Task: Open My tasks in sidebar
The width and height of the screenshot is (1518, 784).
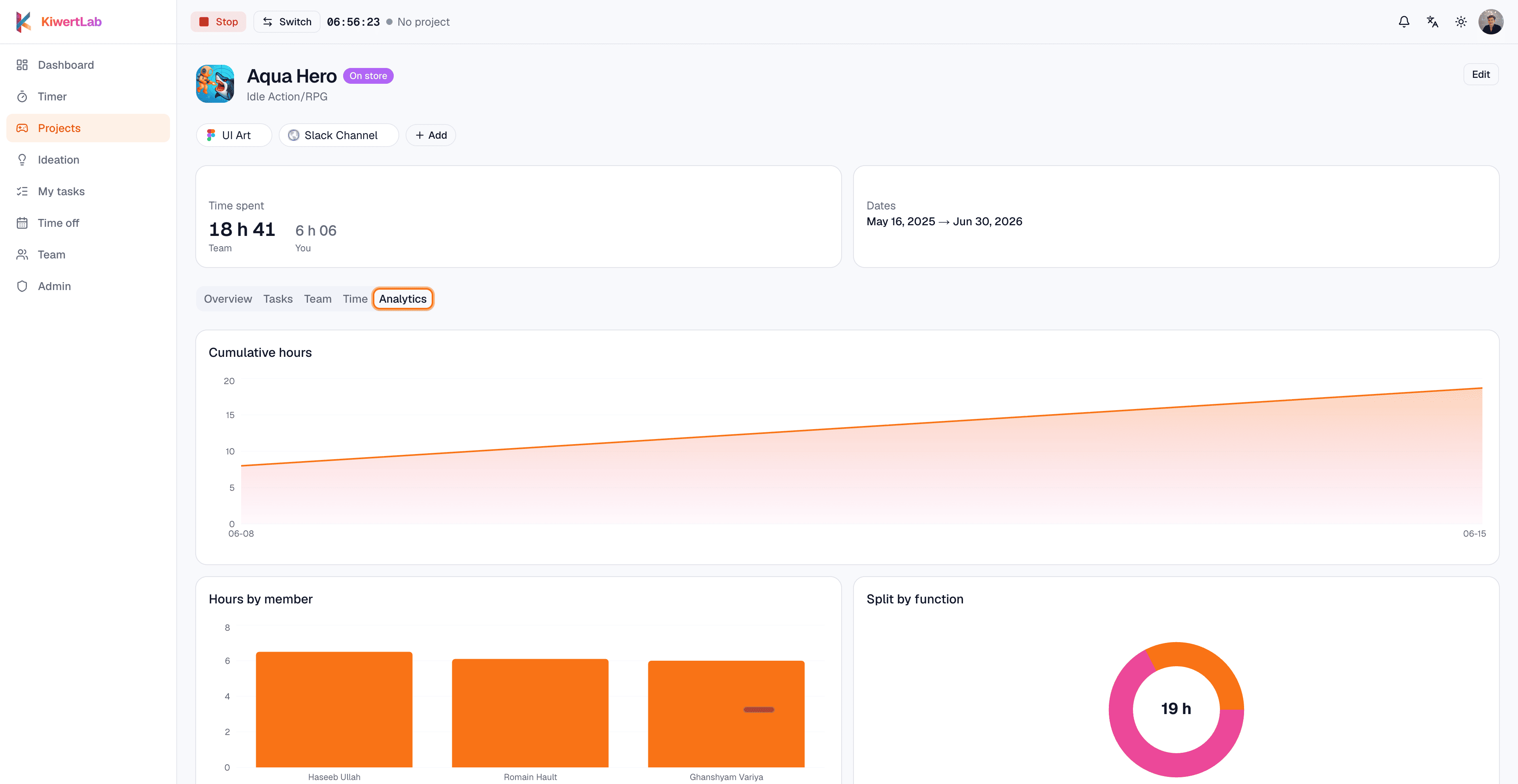Action: coord(88,191)
